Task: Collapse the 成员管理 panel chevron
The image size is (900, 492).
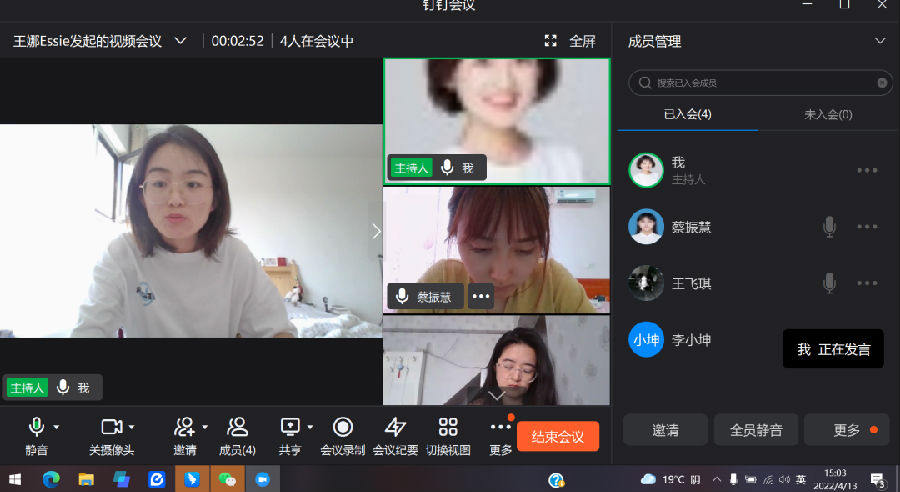Action: tap(880, 41)
